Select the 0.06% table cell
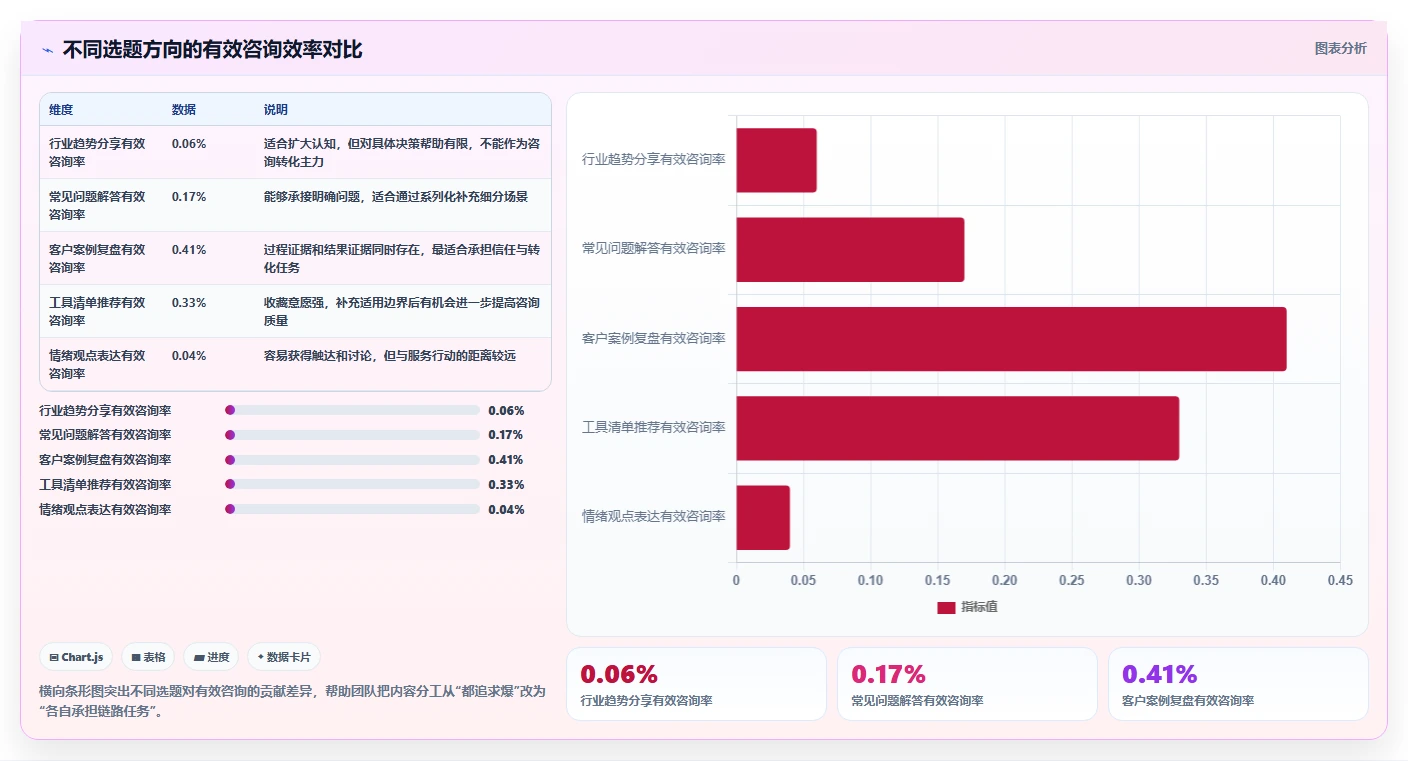 click(189, 143)
